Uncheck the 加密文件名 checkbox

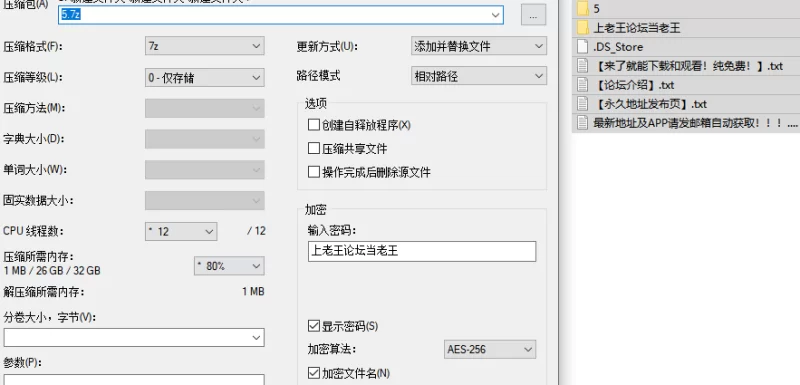[314, 373]
